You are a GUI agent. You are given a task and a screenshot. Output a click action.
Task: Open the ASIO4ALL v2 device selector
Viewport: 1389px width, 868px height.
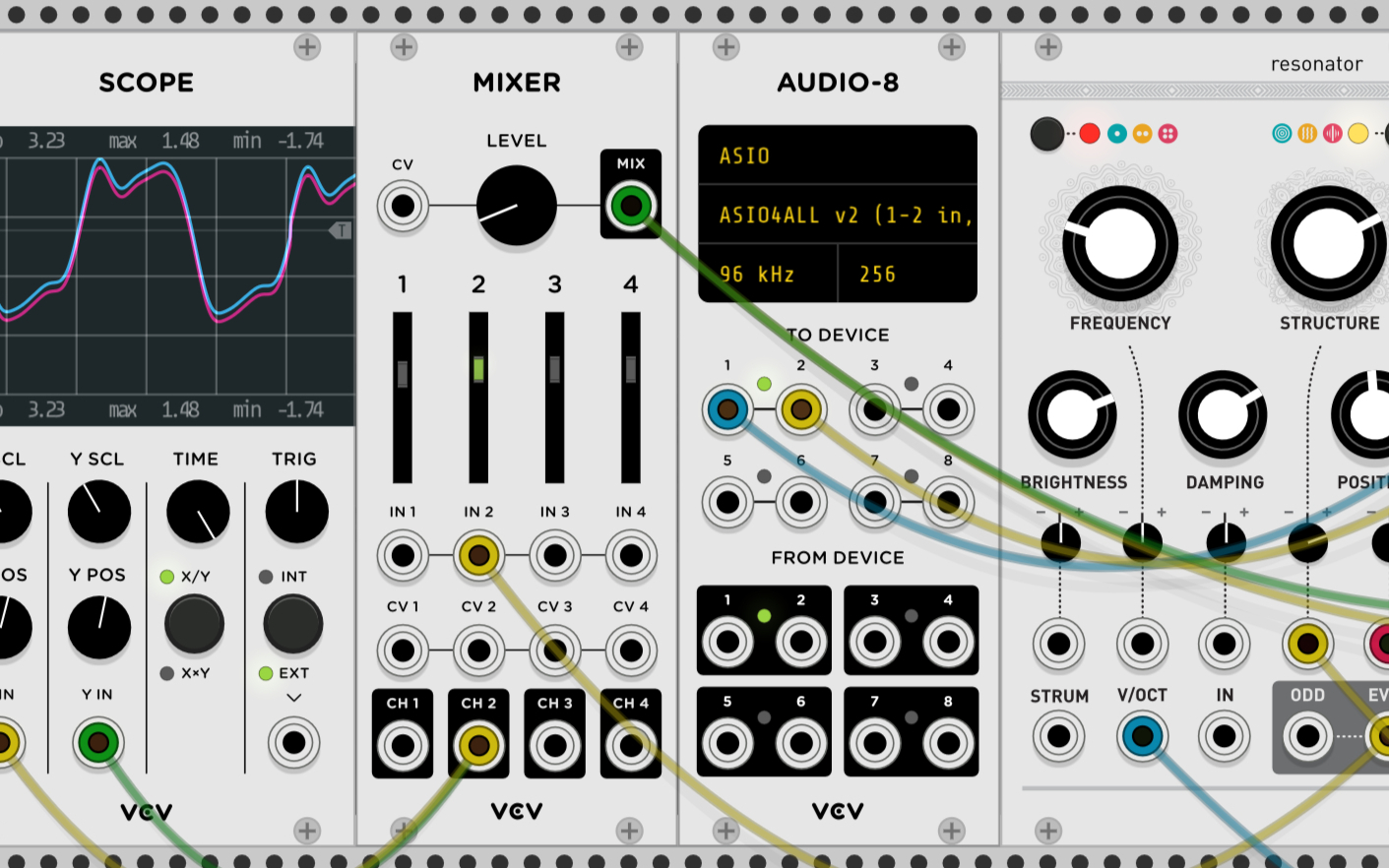(x=837, y=216)
